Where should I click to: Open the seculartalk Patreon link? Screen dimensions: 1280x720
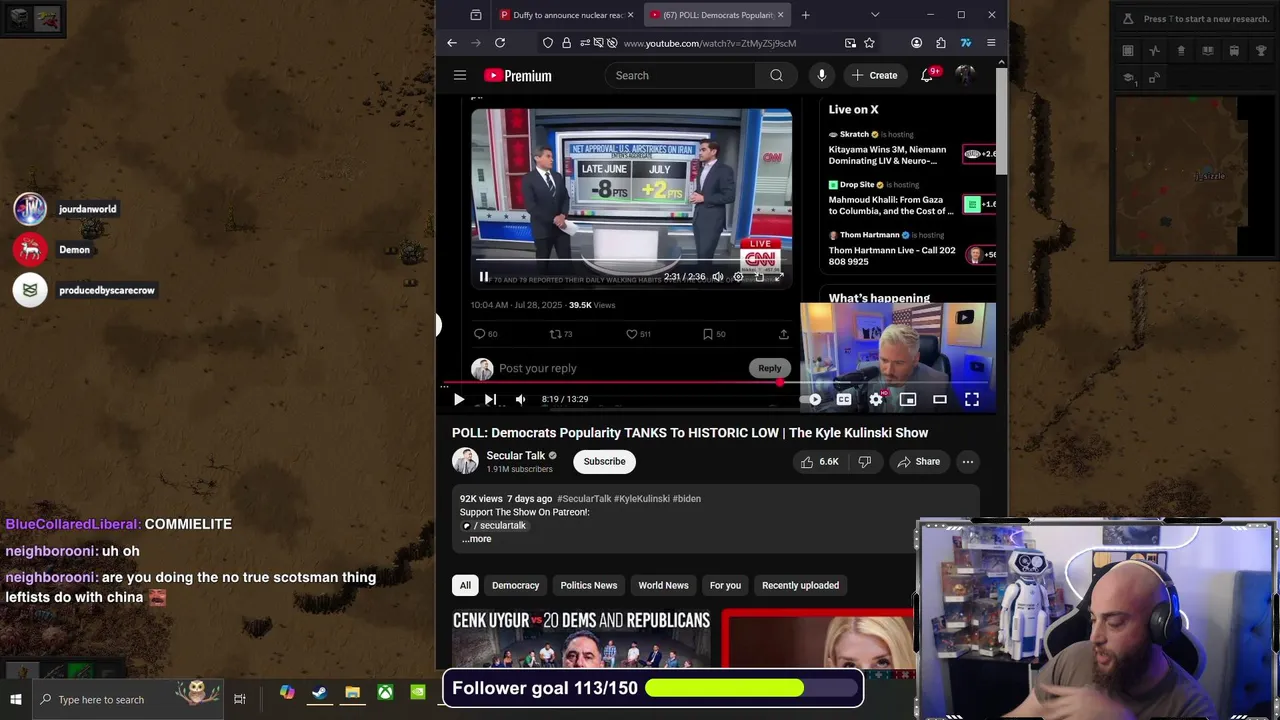point(494,525)
